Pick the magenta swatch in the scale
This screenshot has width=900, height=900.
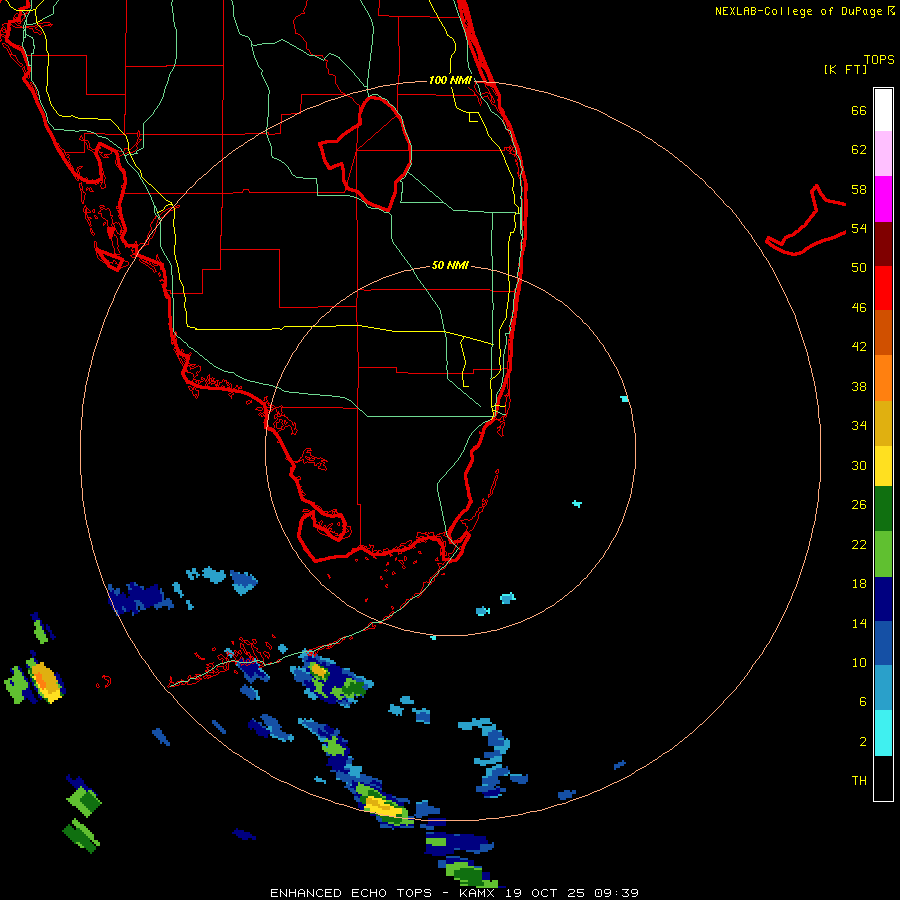[x=883, y=199]
